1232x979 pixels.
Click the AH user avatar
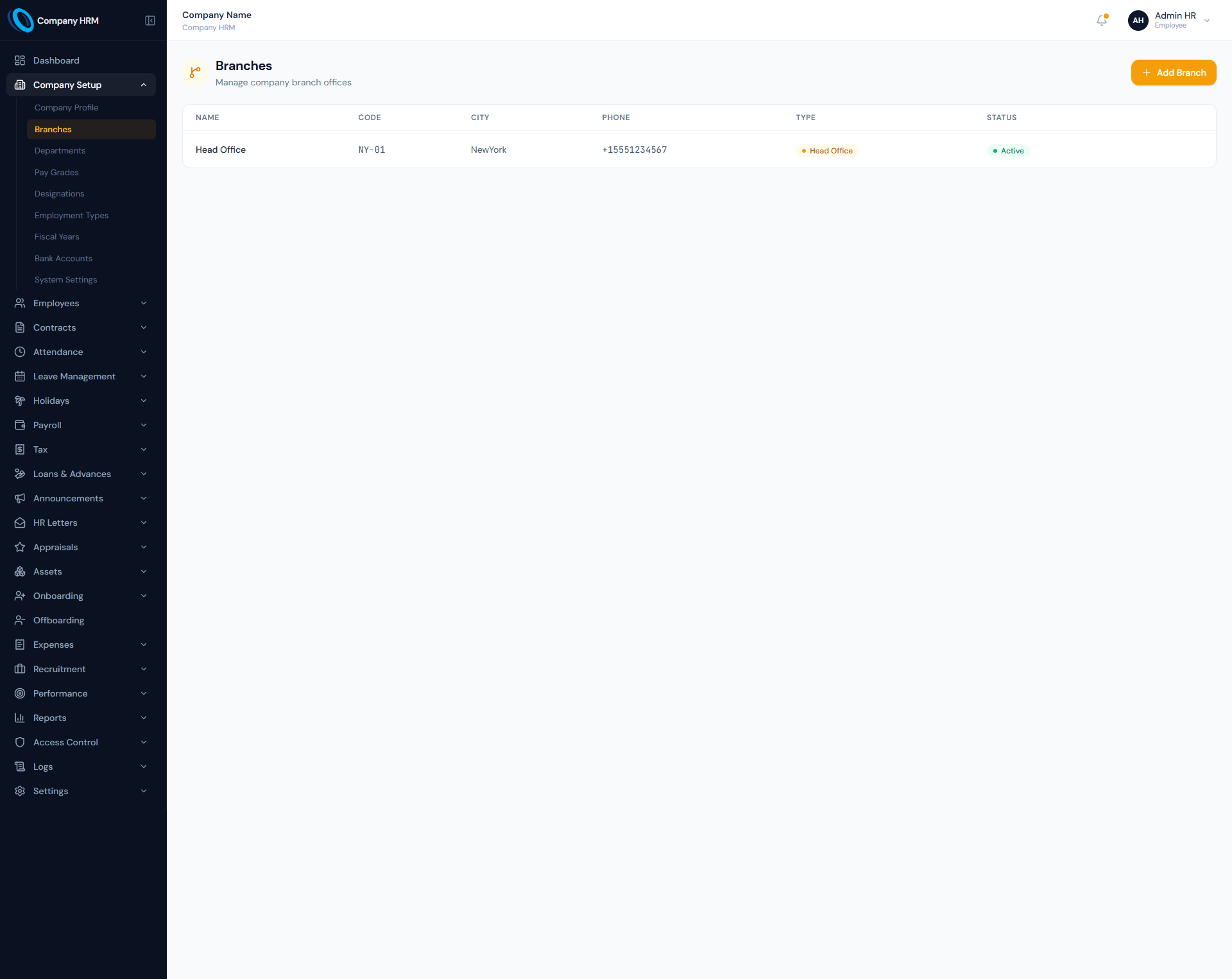point(1138,21)
